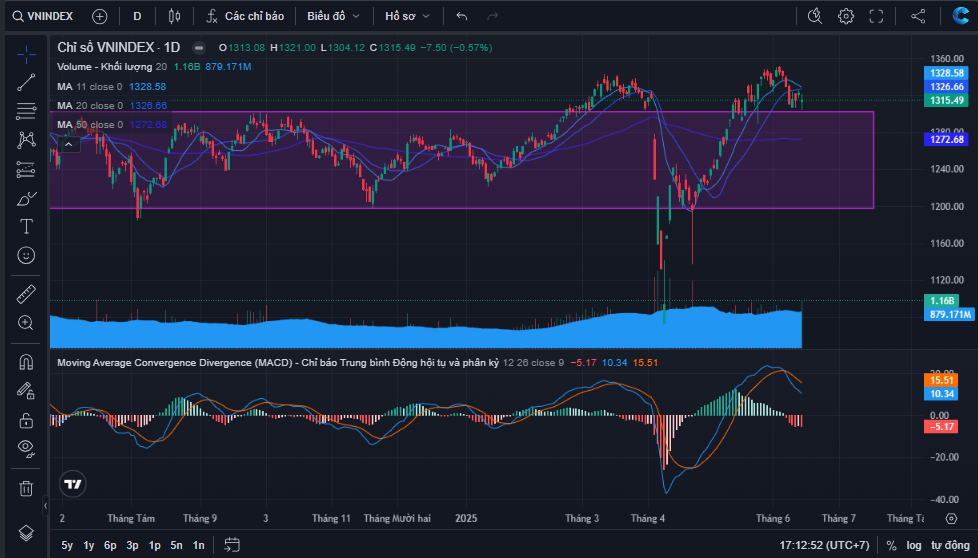Select the 1p time range
The height and width of the screenshot is (558, 978).
pos(155,545)
